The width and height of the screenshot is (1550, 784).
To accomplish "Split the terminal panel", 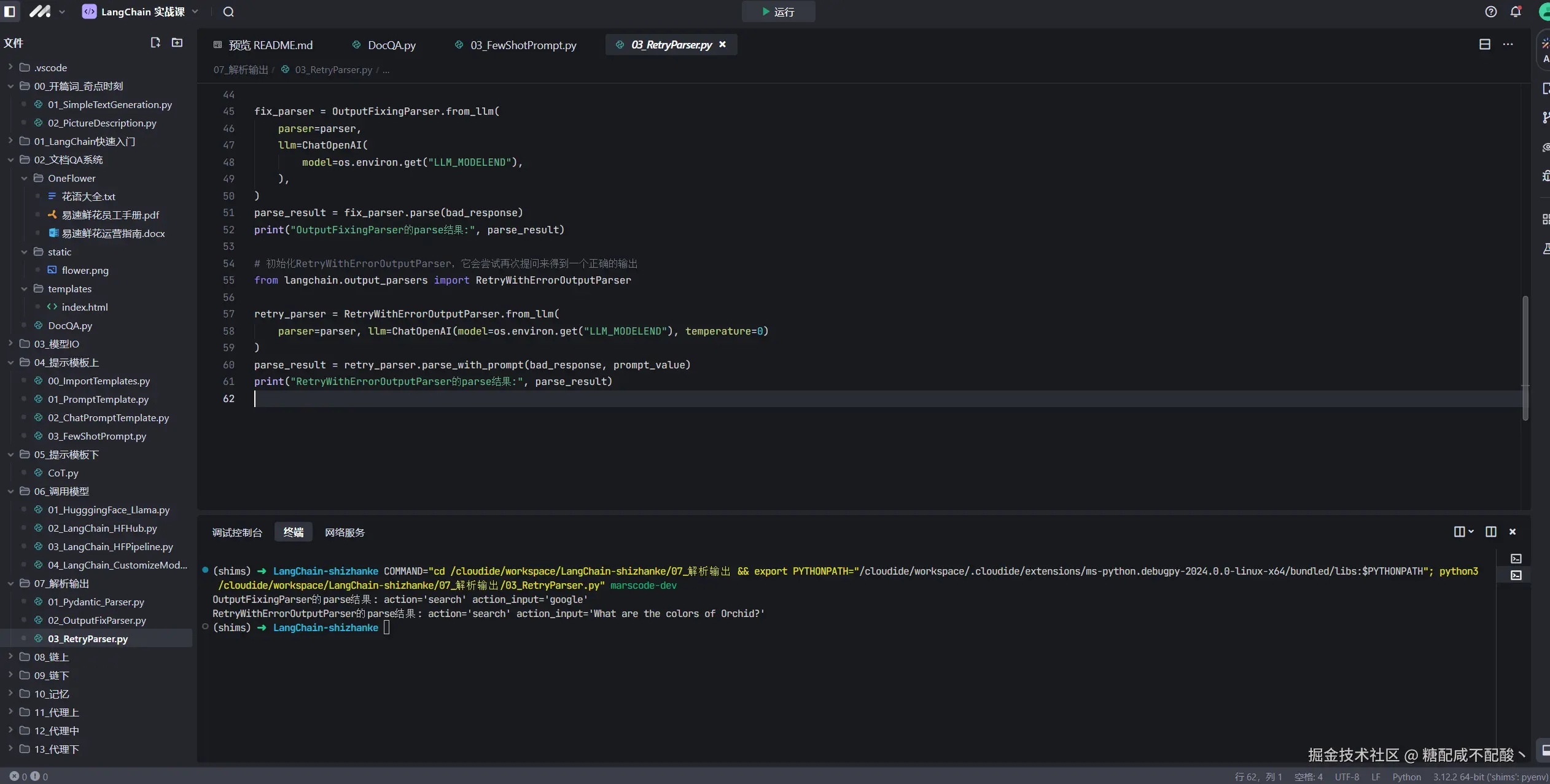I will (x=1490, y=532).
